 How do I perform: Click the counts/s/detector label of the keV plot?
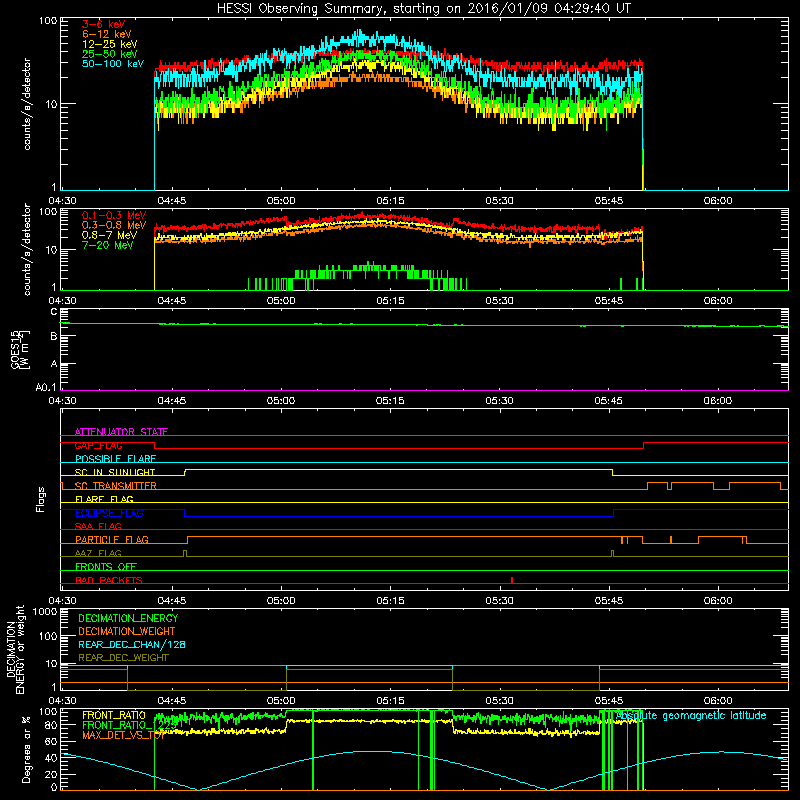(27, 104)
